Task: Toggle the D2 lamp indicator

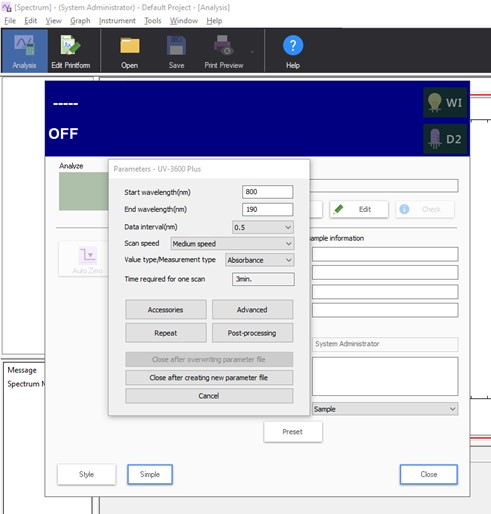Action: [445, 139]
